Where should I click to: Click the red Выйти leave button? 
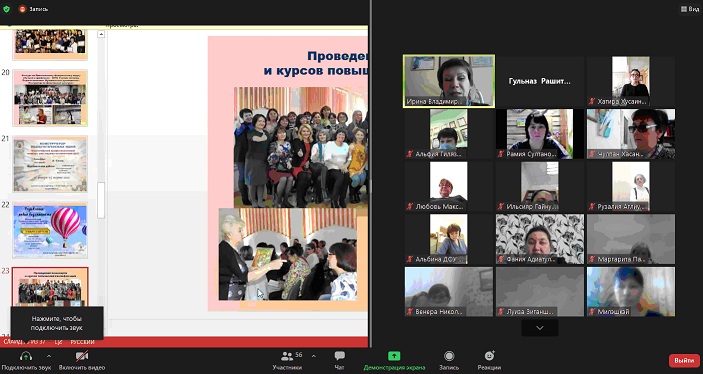(x=684, y=361)
